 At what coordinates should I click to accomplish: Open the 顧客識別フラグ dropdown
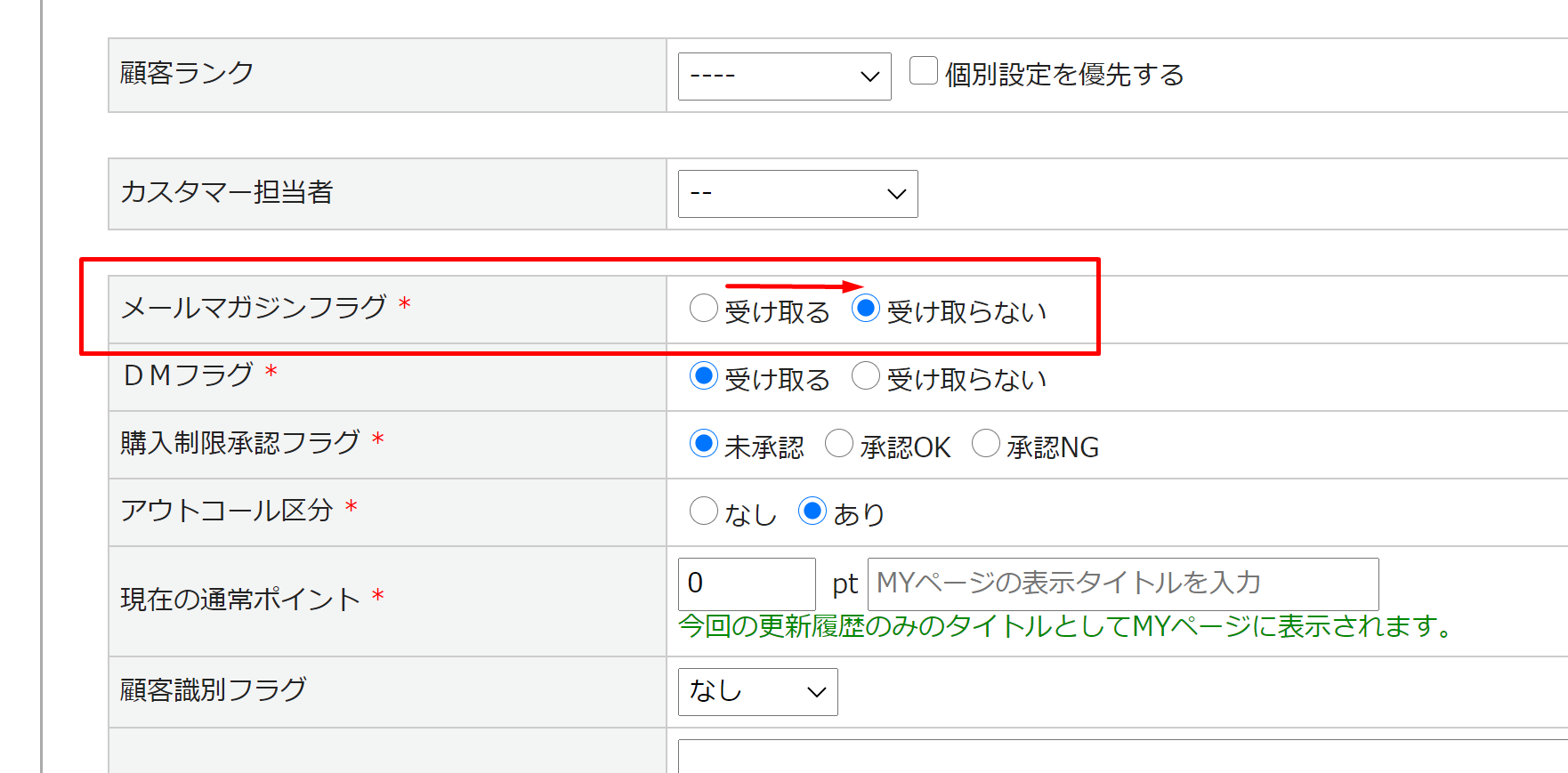click(x=757, y=692)
